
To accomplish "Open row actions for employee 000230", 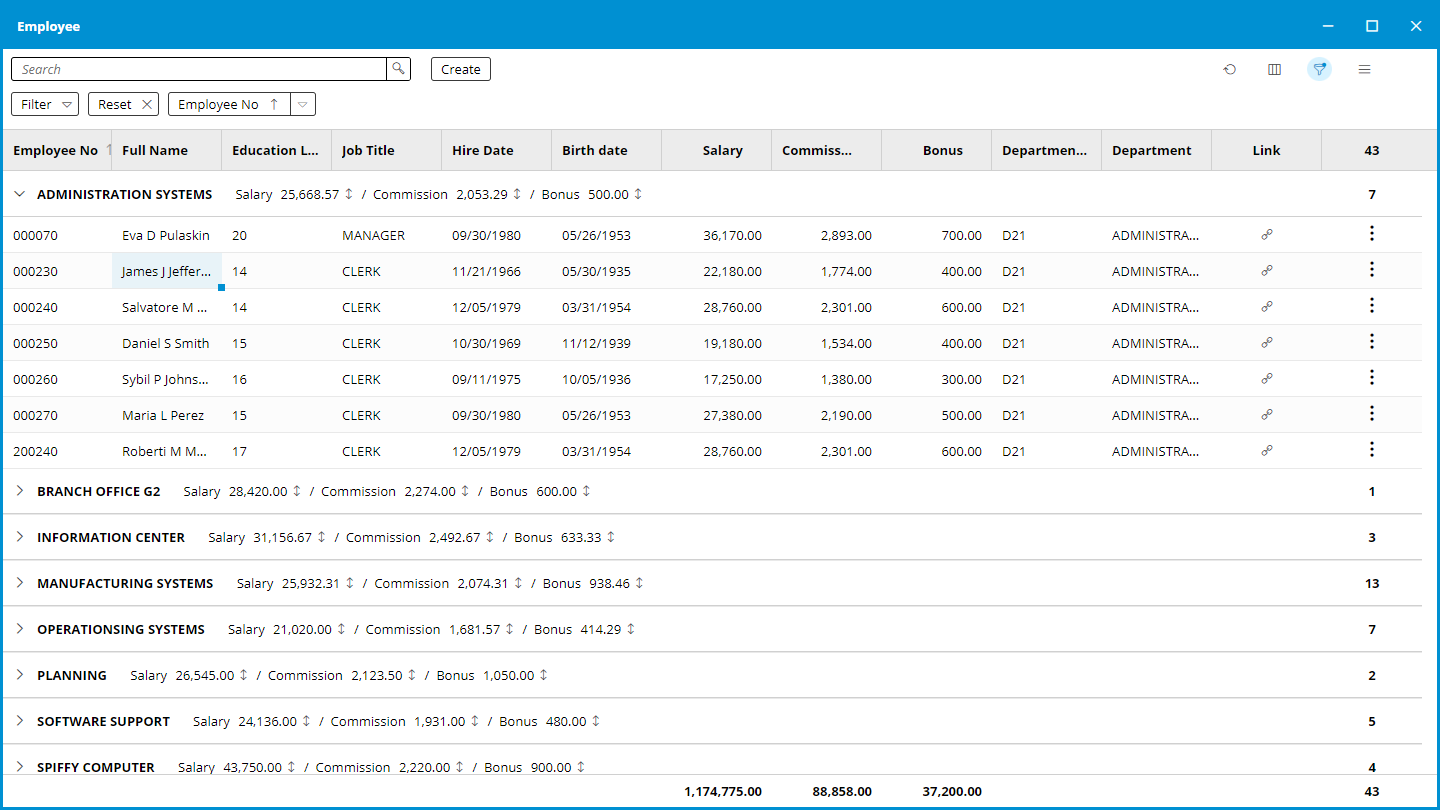I will coord(1371,270).
